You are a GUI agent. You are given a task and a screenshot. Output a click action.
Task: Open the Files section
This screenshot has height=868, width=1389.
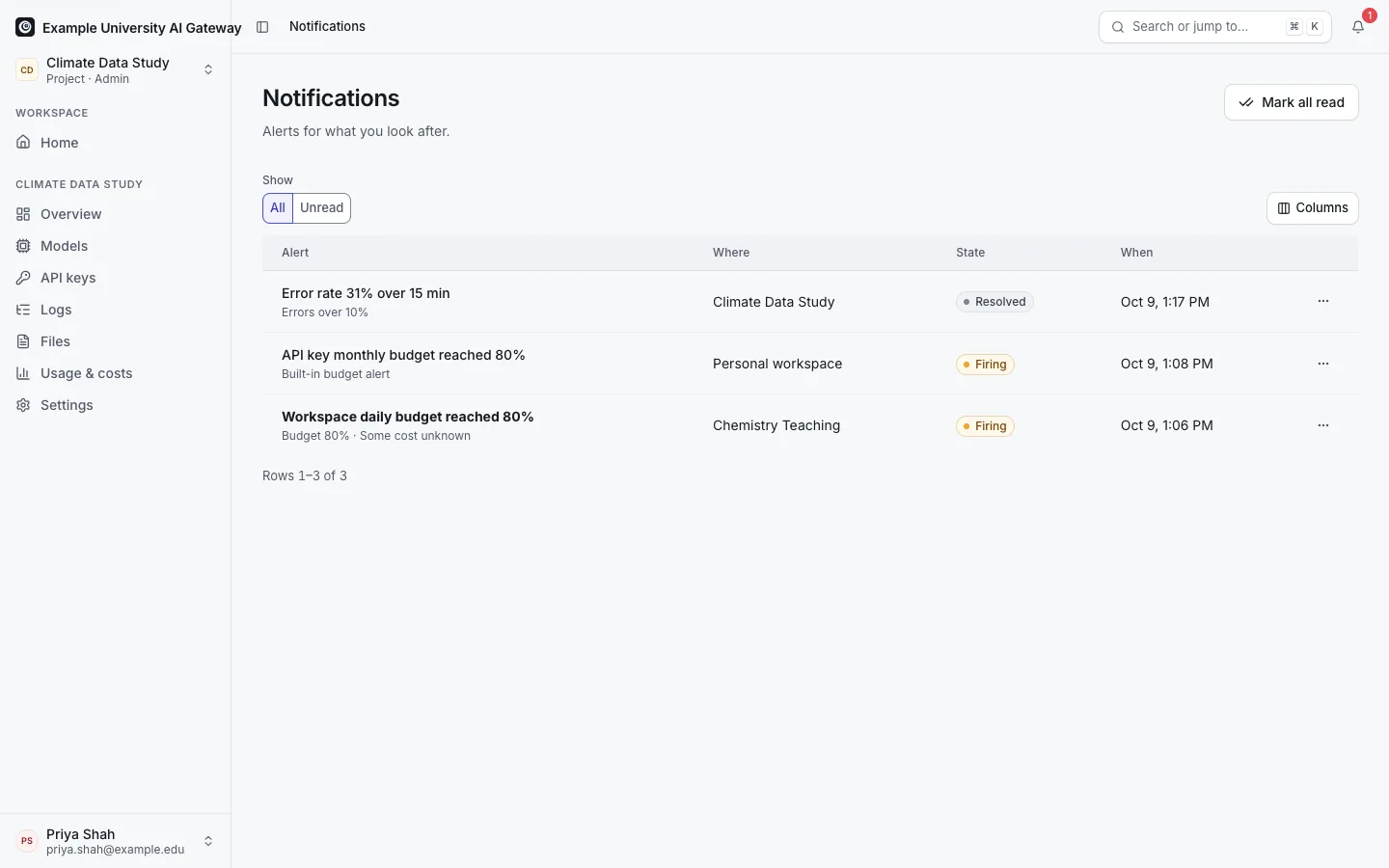click(x=116, y=341)
